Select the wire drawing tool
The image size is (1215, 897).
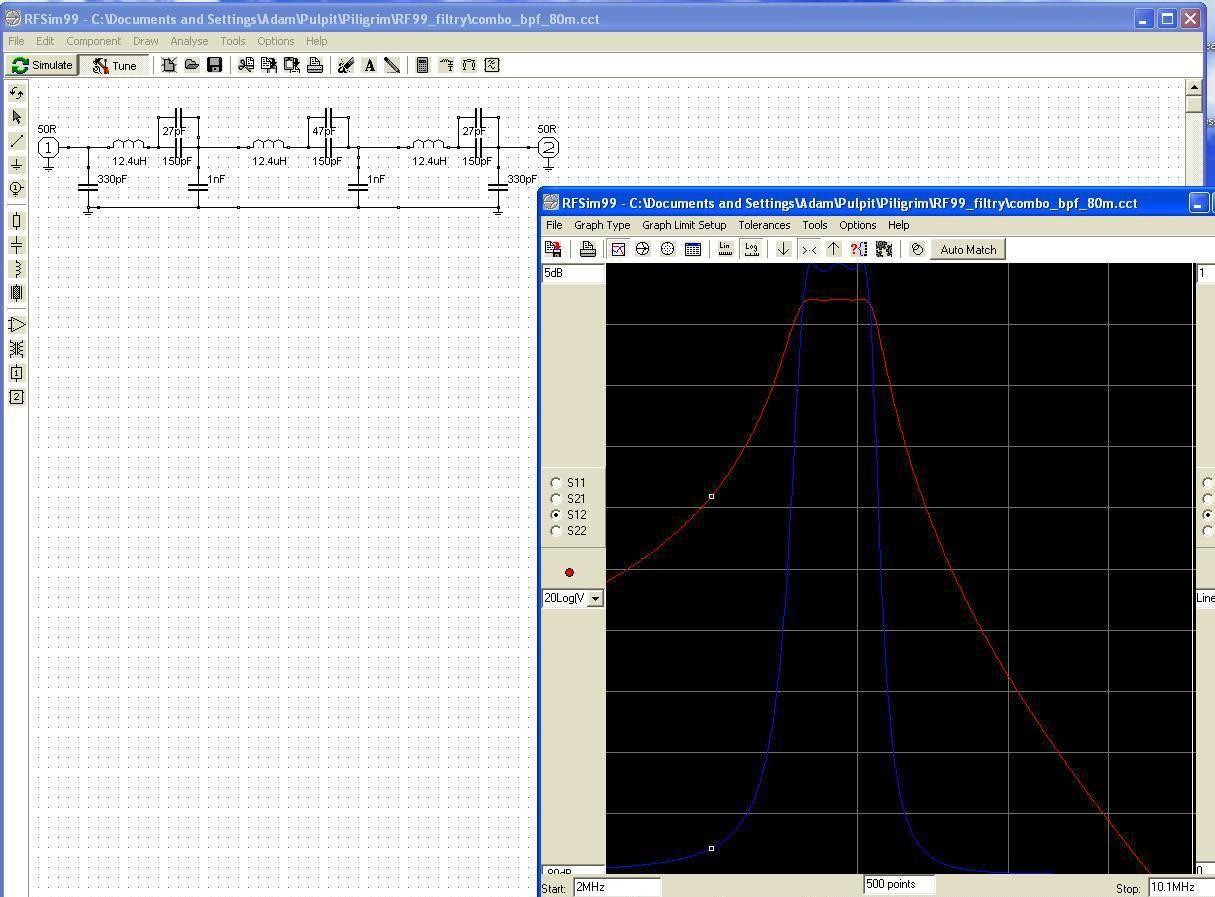pos(16,141)
